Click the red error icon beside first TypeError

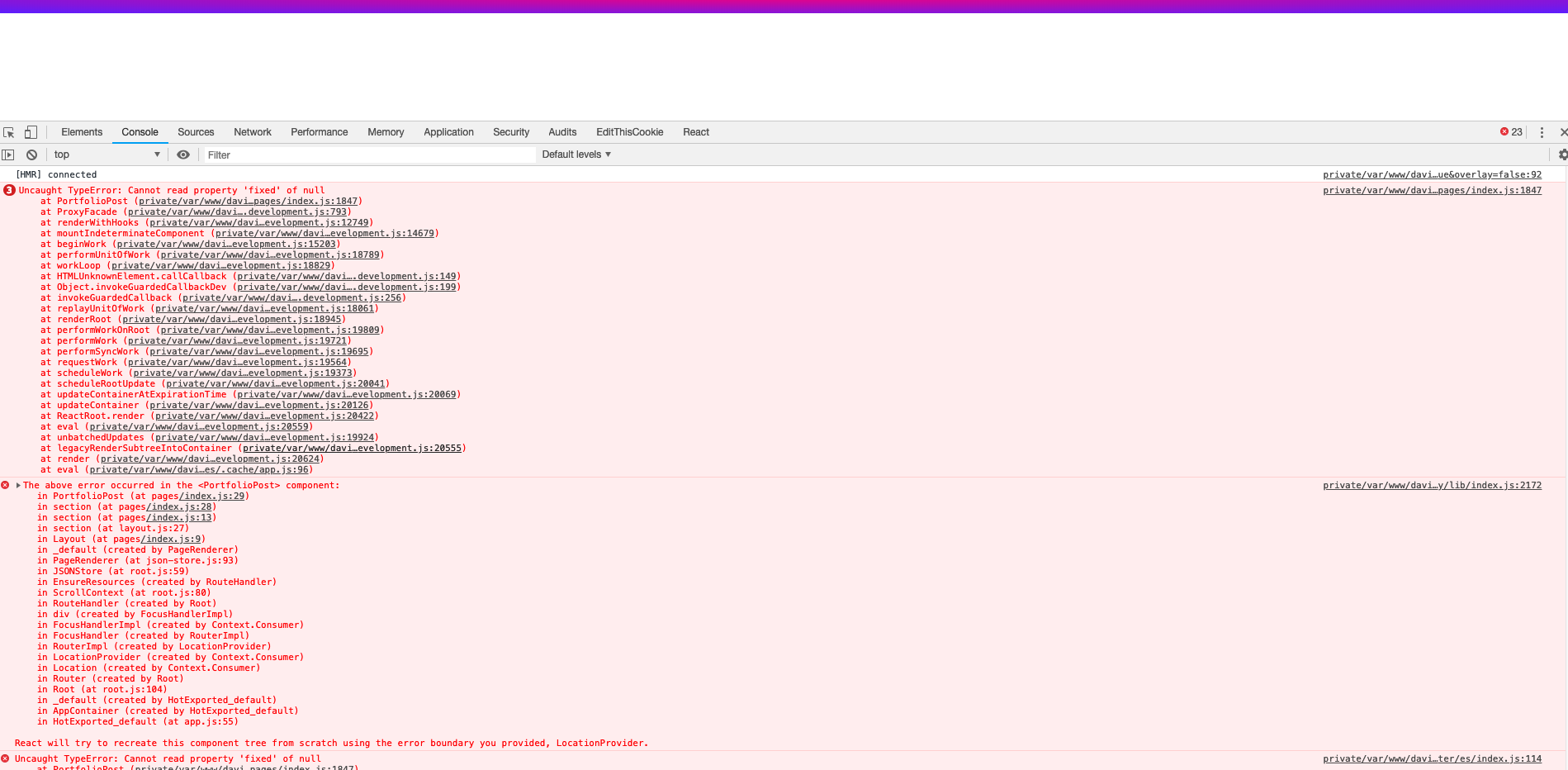coord(9,190)
